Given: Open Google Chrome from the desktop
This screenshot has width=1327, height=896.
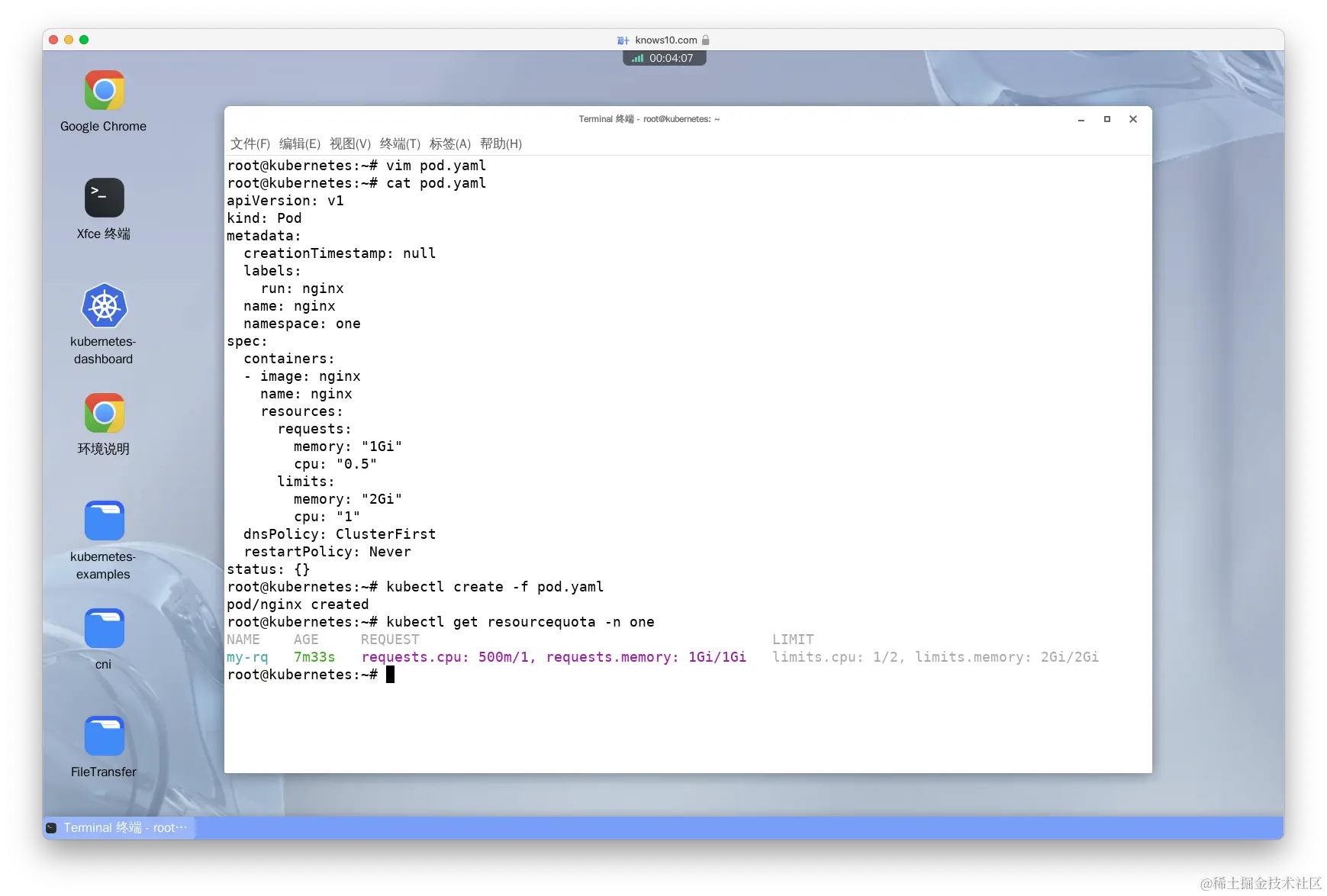Looking at the screenshot, I should [x=103, y=90].
